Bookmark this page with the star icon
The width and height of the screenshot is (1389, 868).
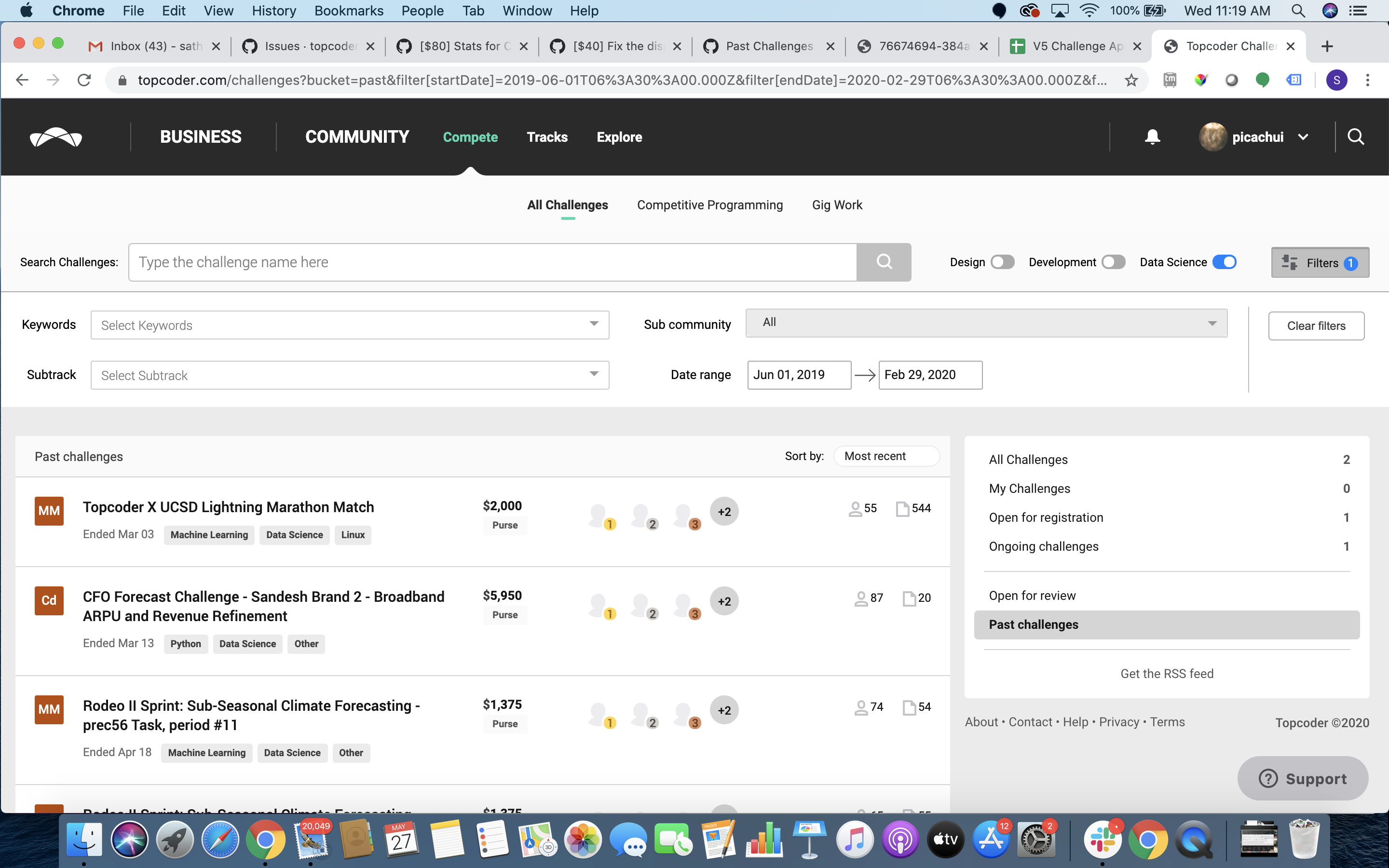point(1130,80)
